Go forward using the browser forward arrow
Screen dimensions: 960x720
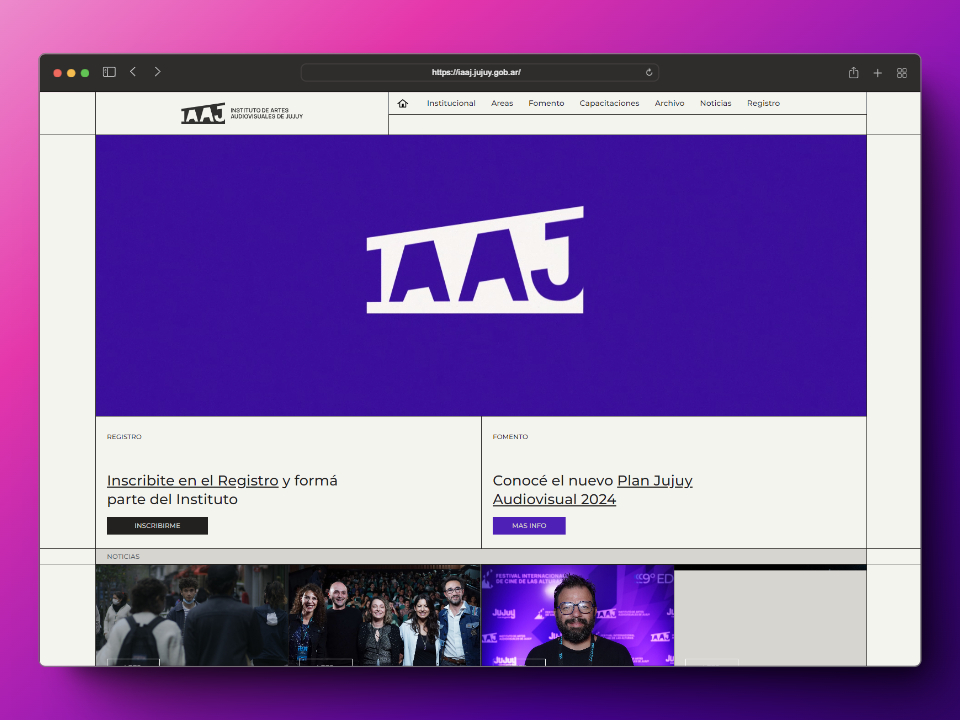tap(157, 72)
